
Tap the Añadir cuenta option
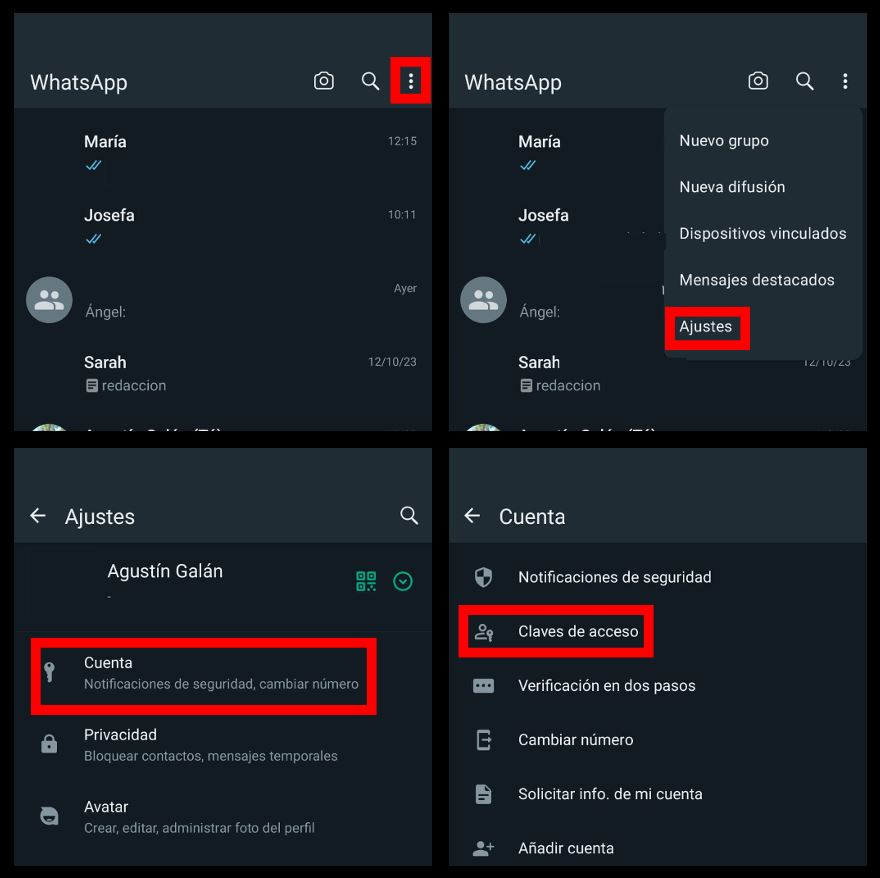566,848
